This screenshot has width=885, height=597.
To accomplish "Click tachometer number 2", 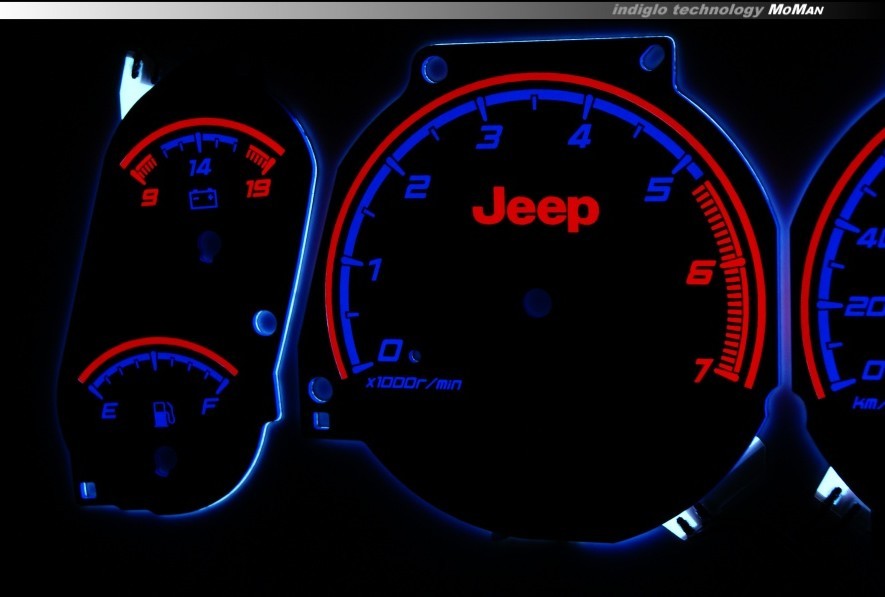I will point(417,187).
